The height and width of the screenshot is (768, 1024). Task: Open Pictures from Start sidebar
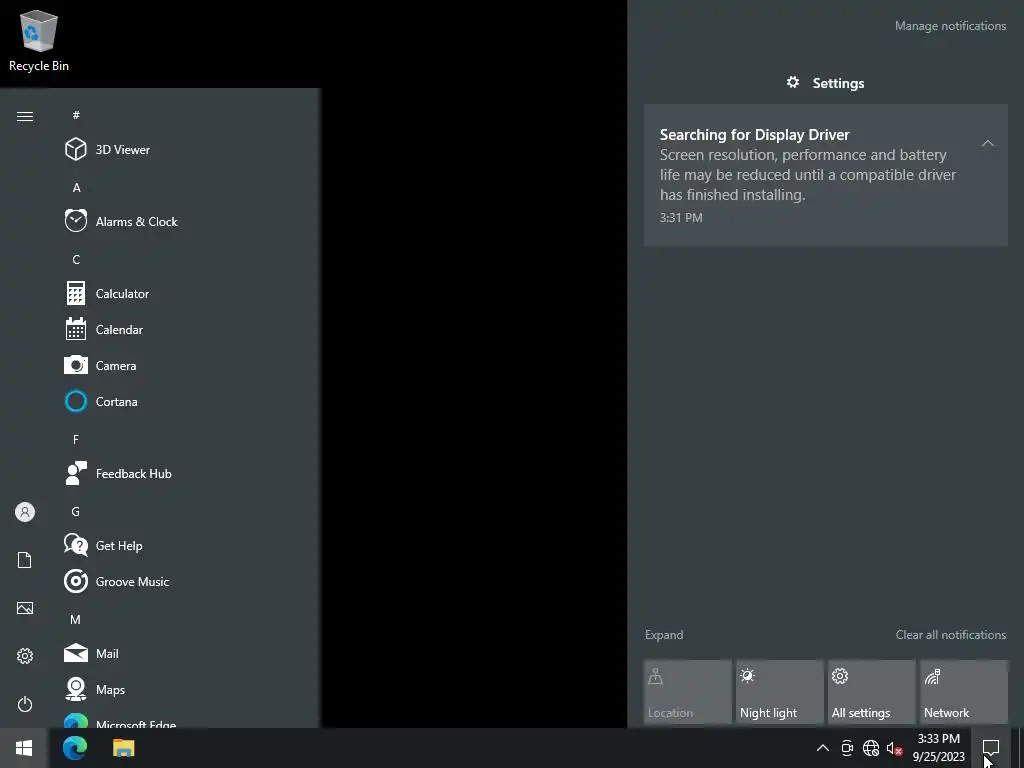25,608
